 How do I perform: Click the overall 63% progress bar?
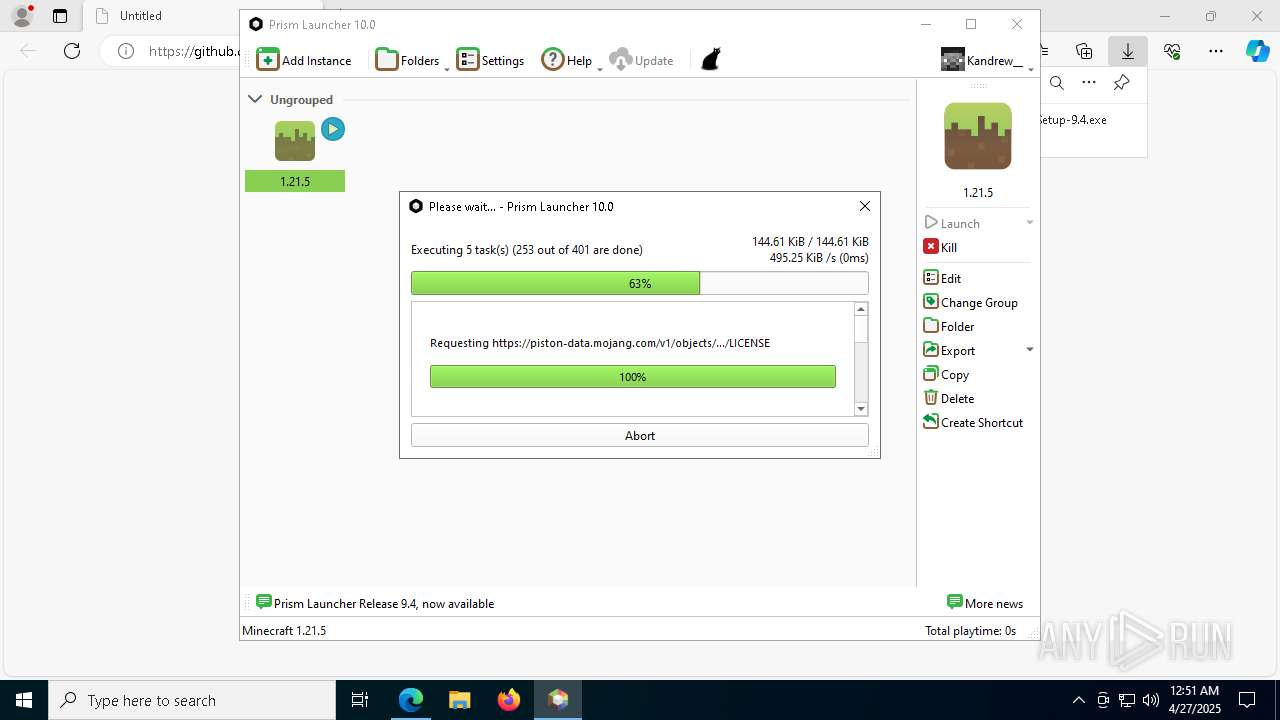[640, 283]
